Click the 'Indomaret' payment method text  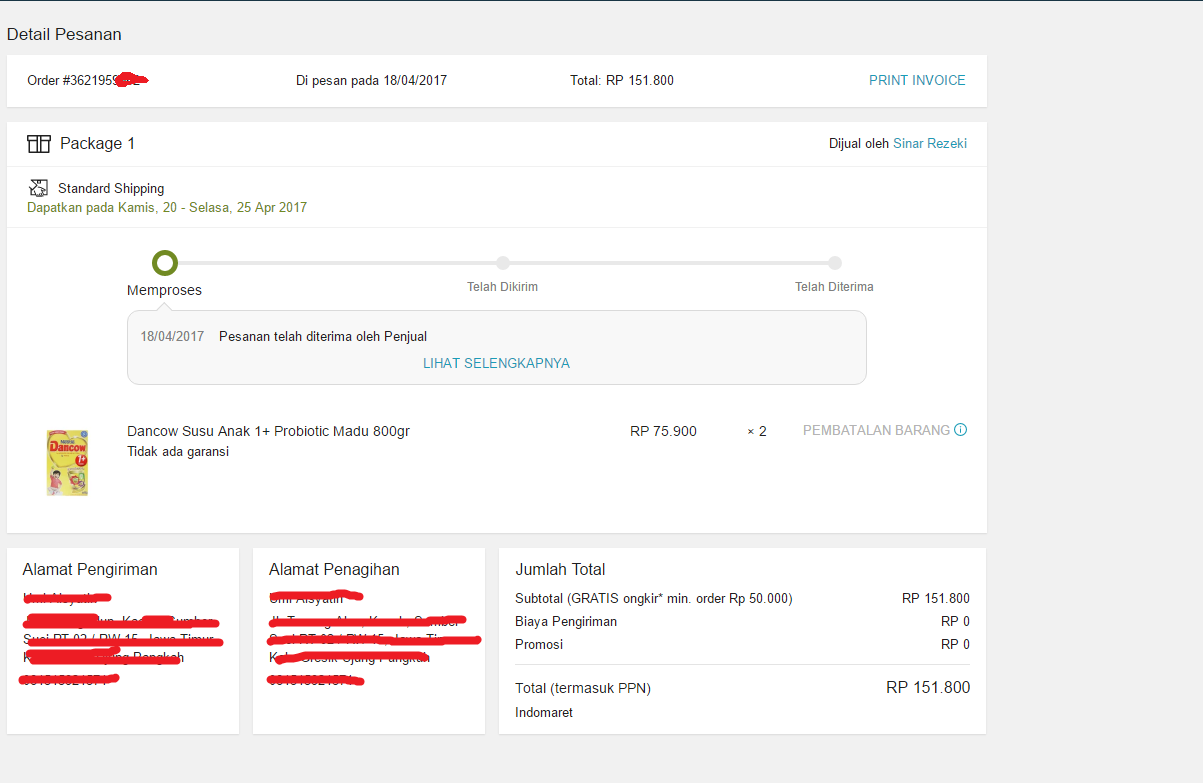click(x=544, y=713)
